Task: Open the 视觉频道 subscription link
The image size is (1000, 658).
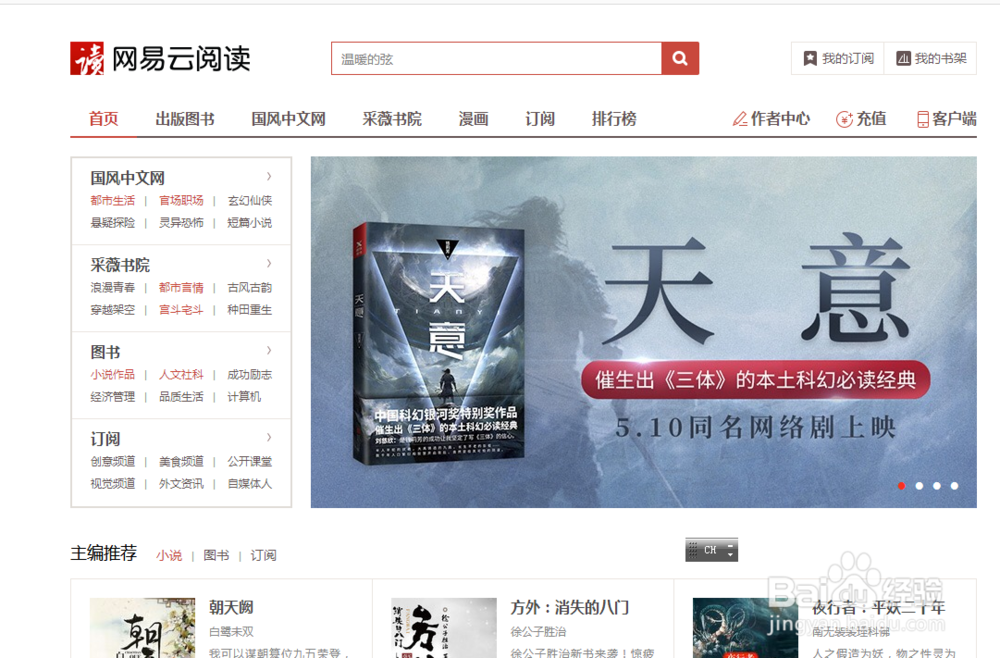Action: coord(113,484)
